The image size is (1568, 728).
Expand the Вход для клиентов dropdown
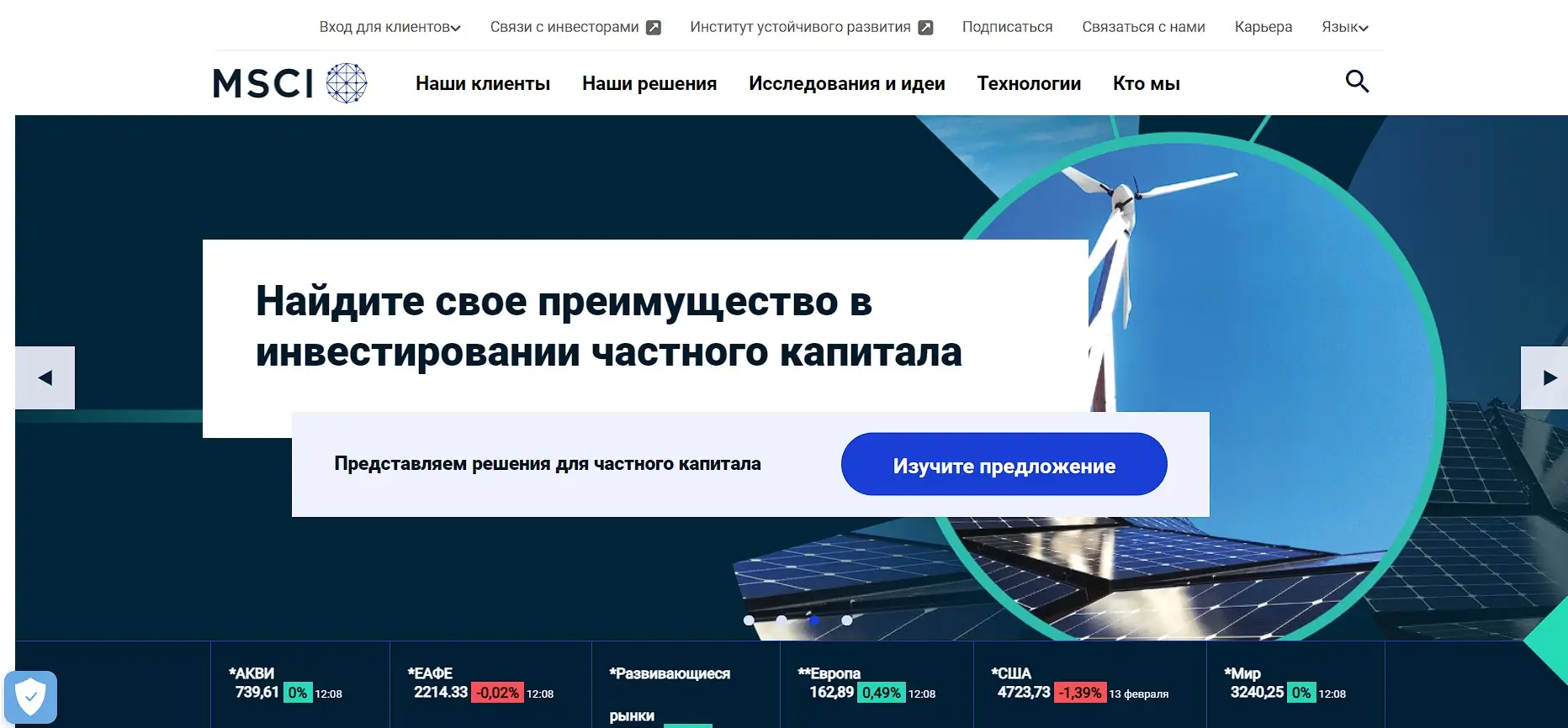390,27
